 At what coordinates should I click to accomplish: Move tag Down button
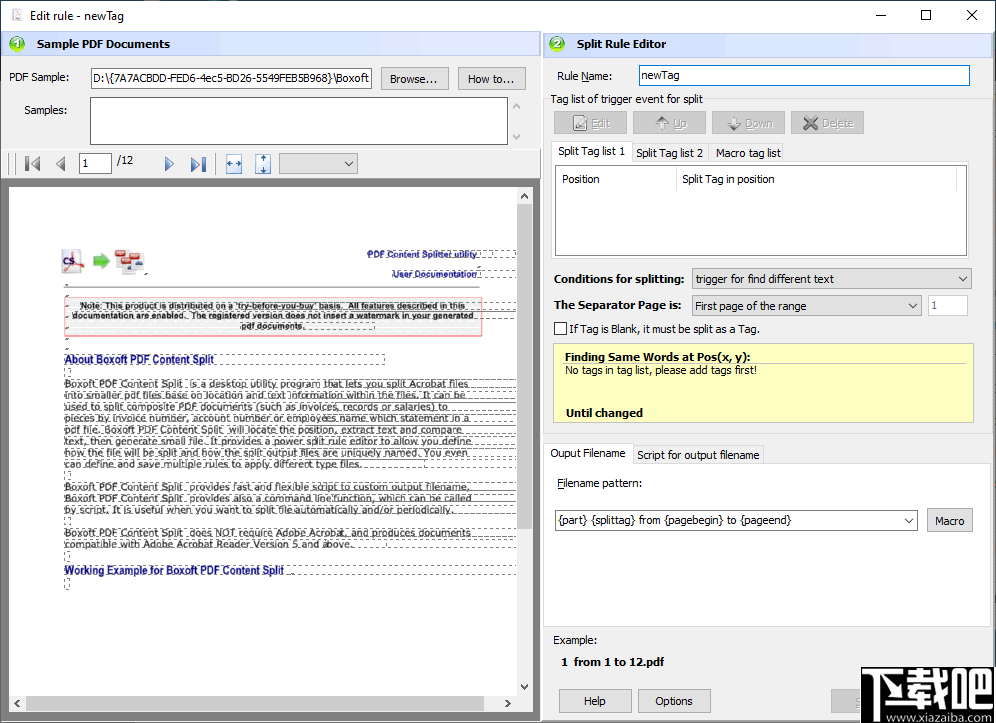(x=748, y=123)
